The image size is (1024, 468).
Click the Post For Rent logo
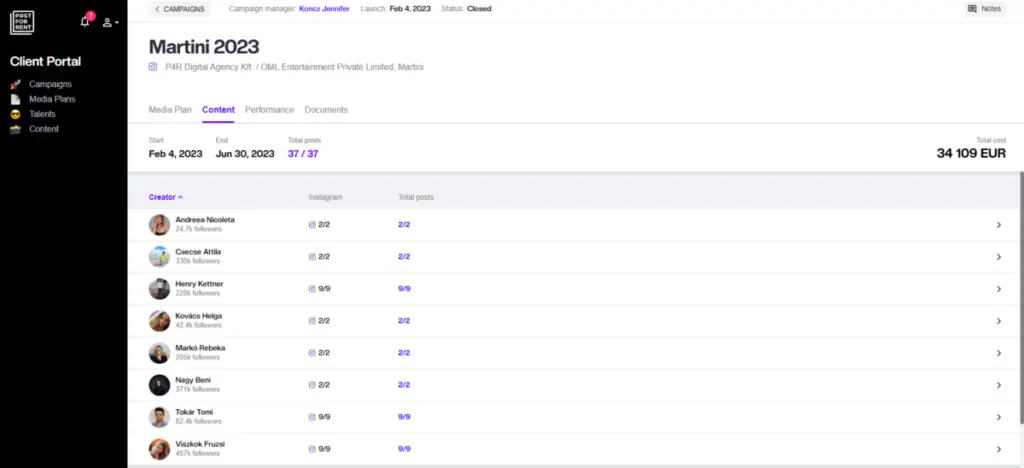click(22, 21)
